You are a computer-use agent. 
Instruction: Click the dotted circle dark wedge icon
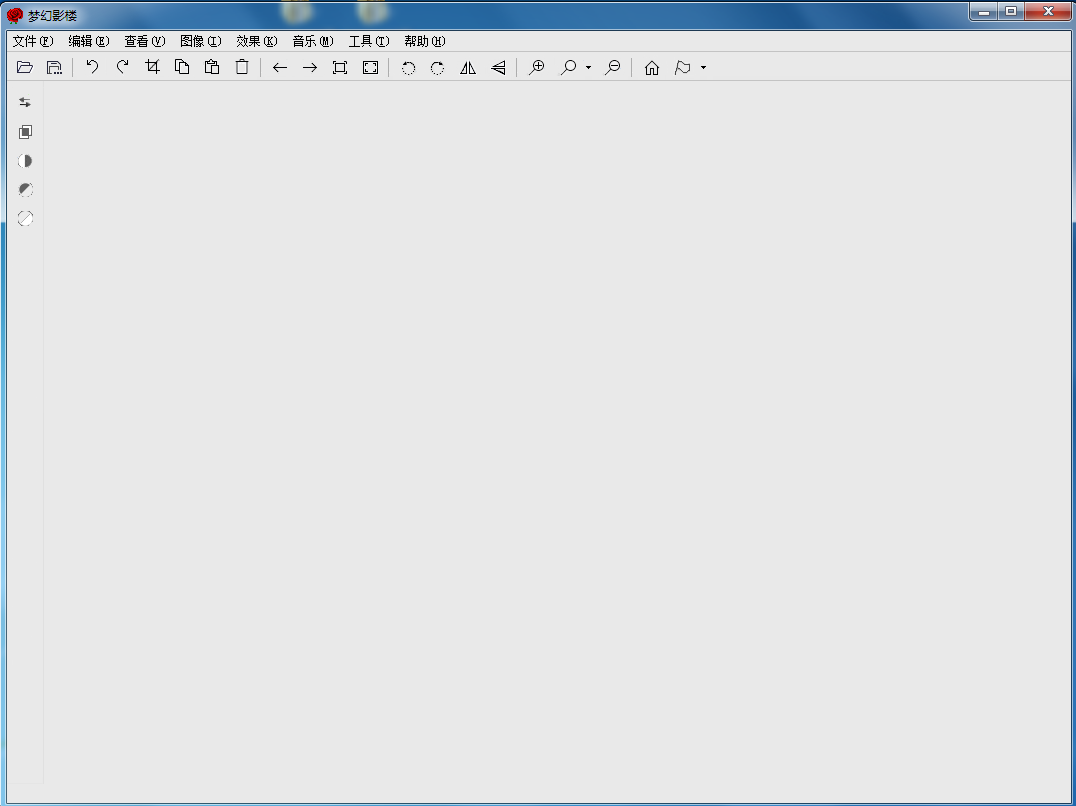click(25, 189)
